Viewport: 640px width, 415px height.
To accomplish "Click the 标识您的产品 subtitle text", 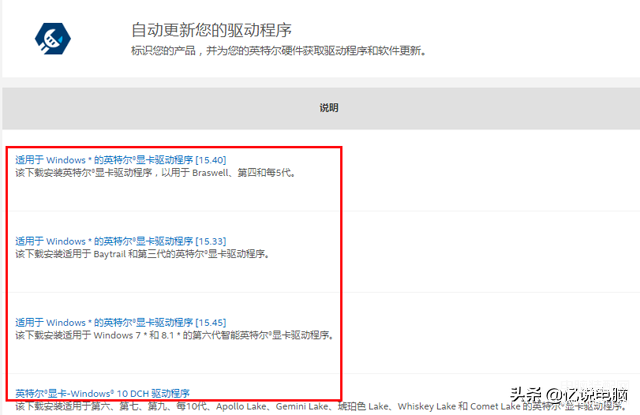I will [163, 51].
